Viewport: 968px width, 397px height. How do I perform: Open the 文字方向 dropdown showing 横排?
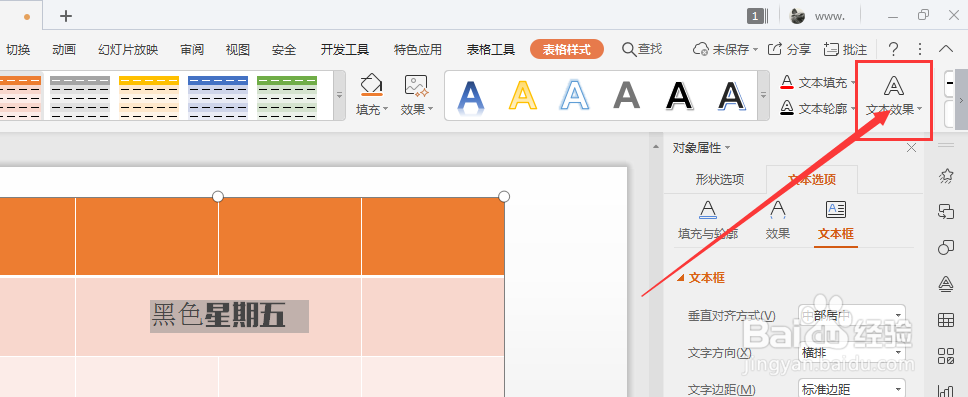(851, 353)
